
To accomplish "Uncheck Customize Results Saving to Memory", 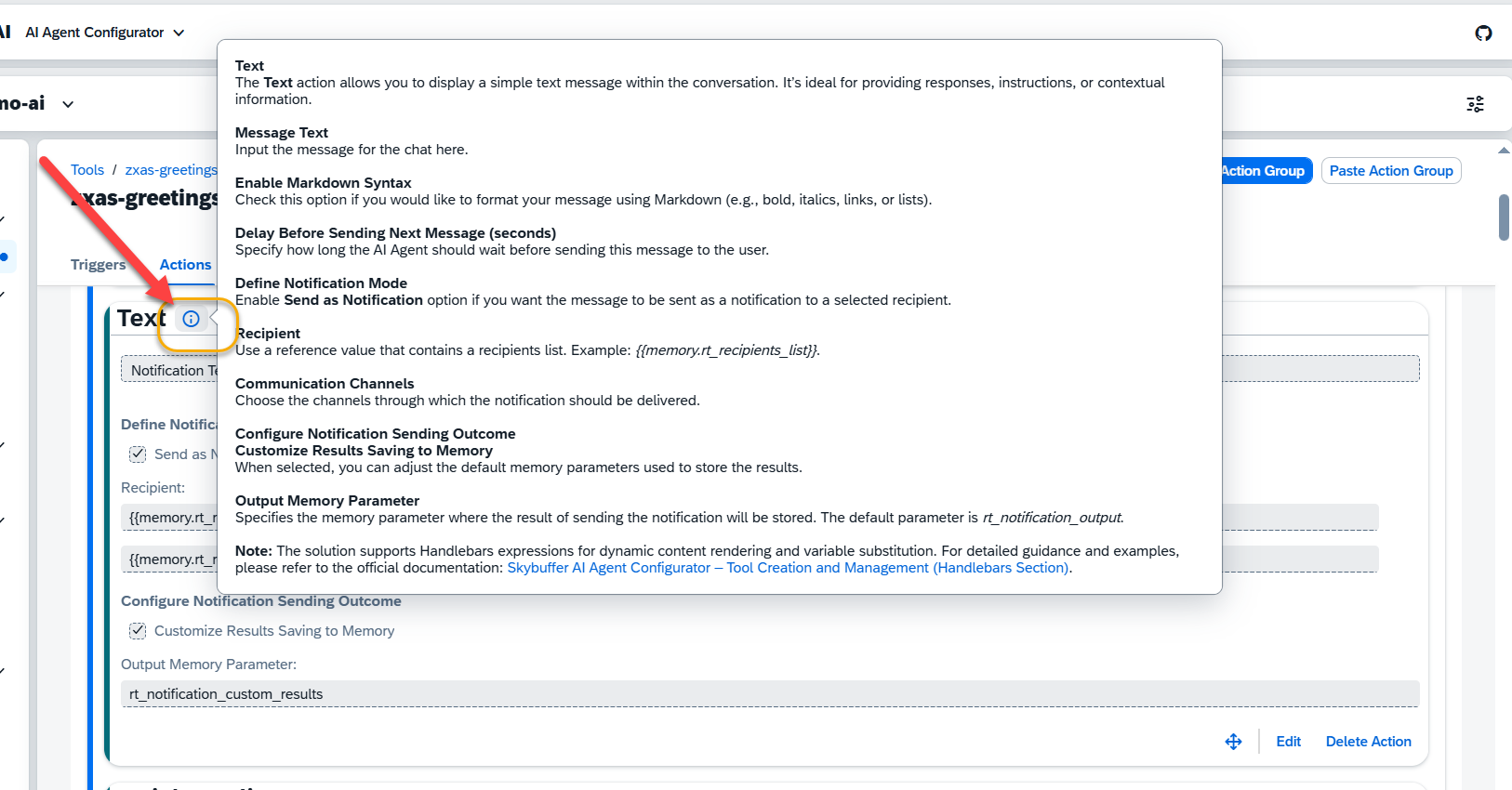I will tap(138, 631).
